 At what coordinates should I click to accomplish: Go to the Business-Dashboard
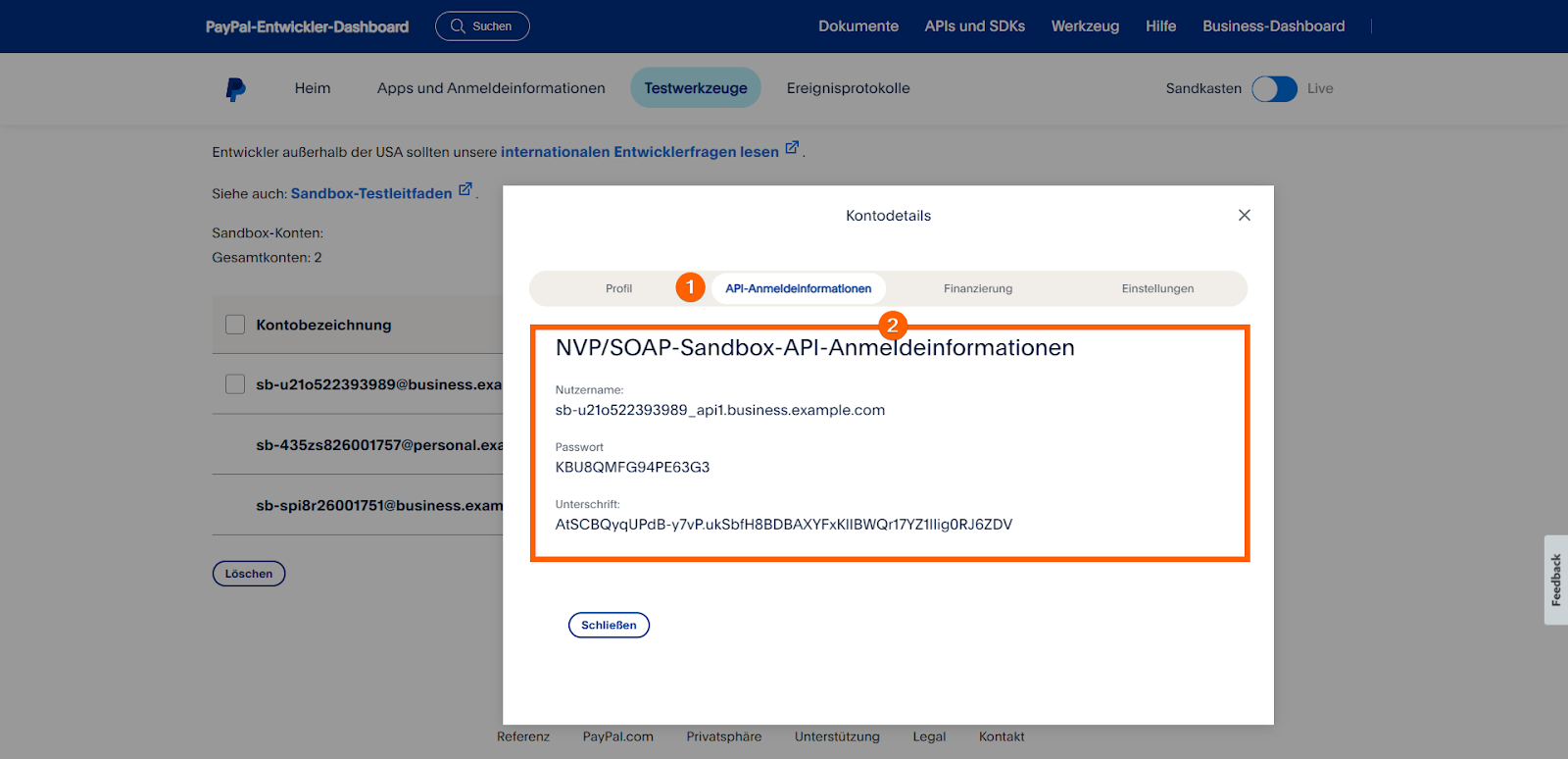pos(1274,26)
